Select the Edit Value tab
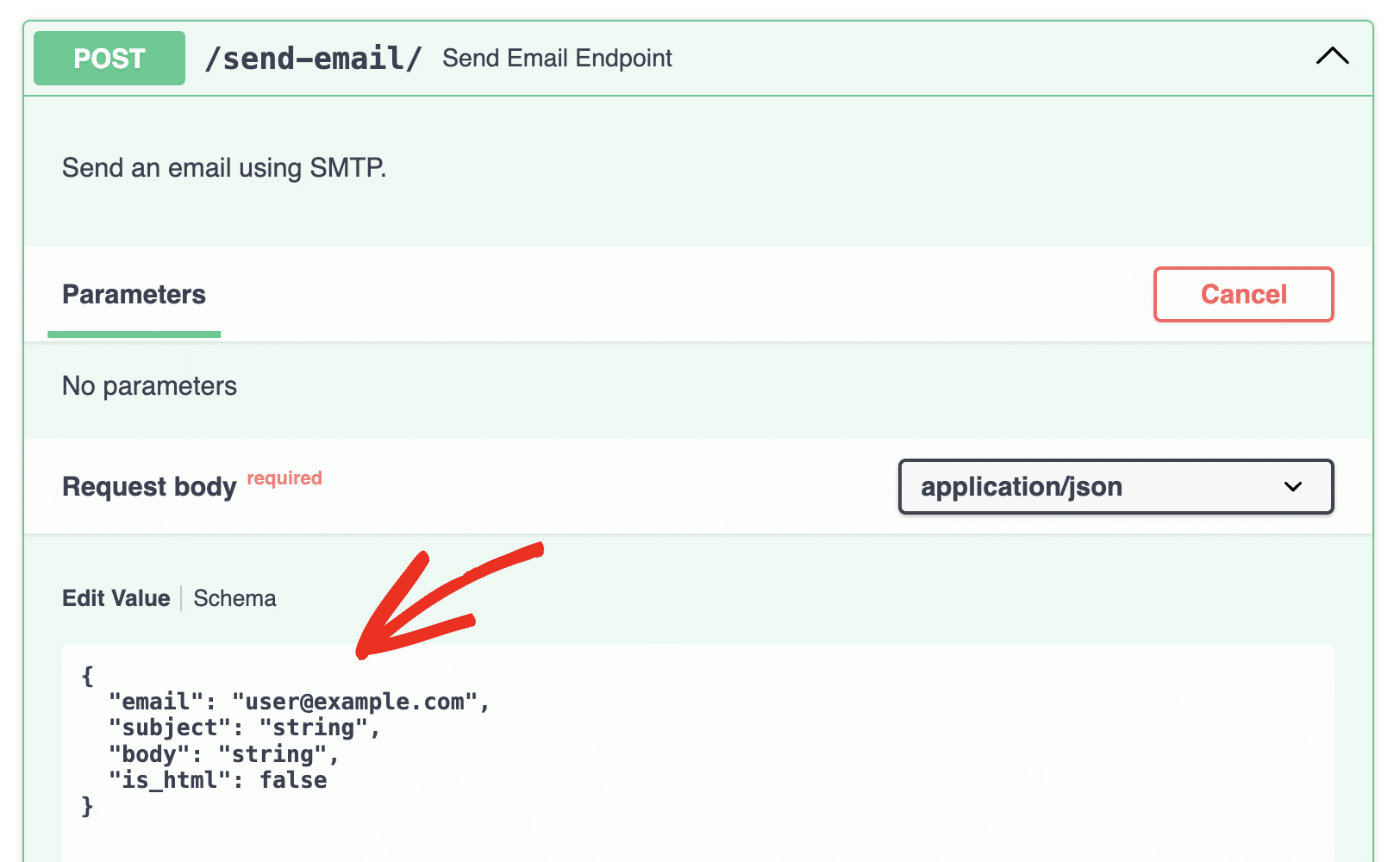The image size is (1400, 862). coord(116,599)
